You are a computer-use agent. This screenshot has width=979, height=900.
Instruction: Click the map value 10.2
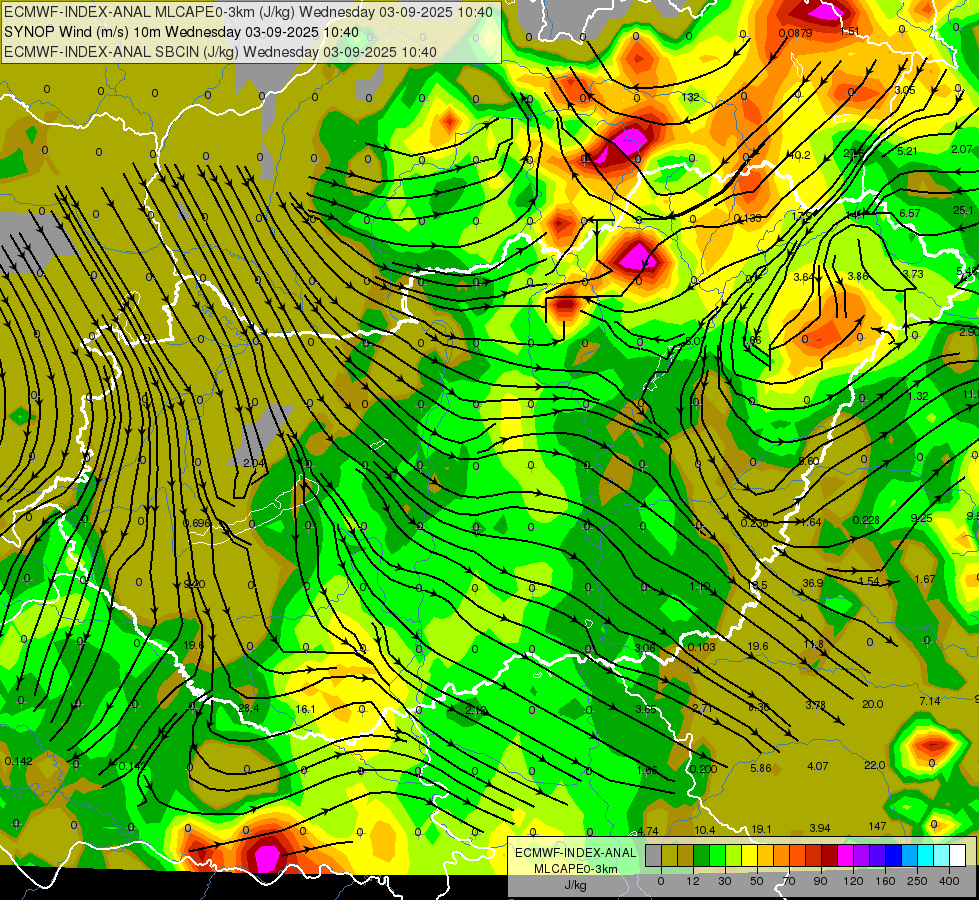800,156
